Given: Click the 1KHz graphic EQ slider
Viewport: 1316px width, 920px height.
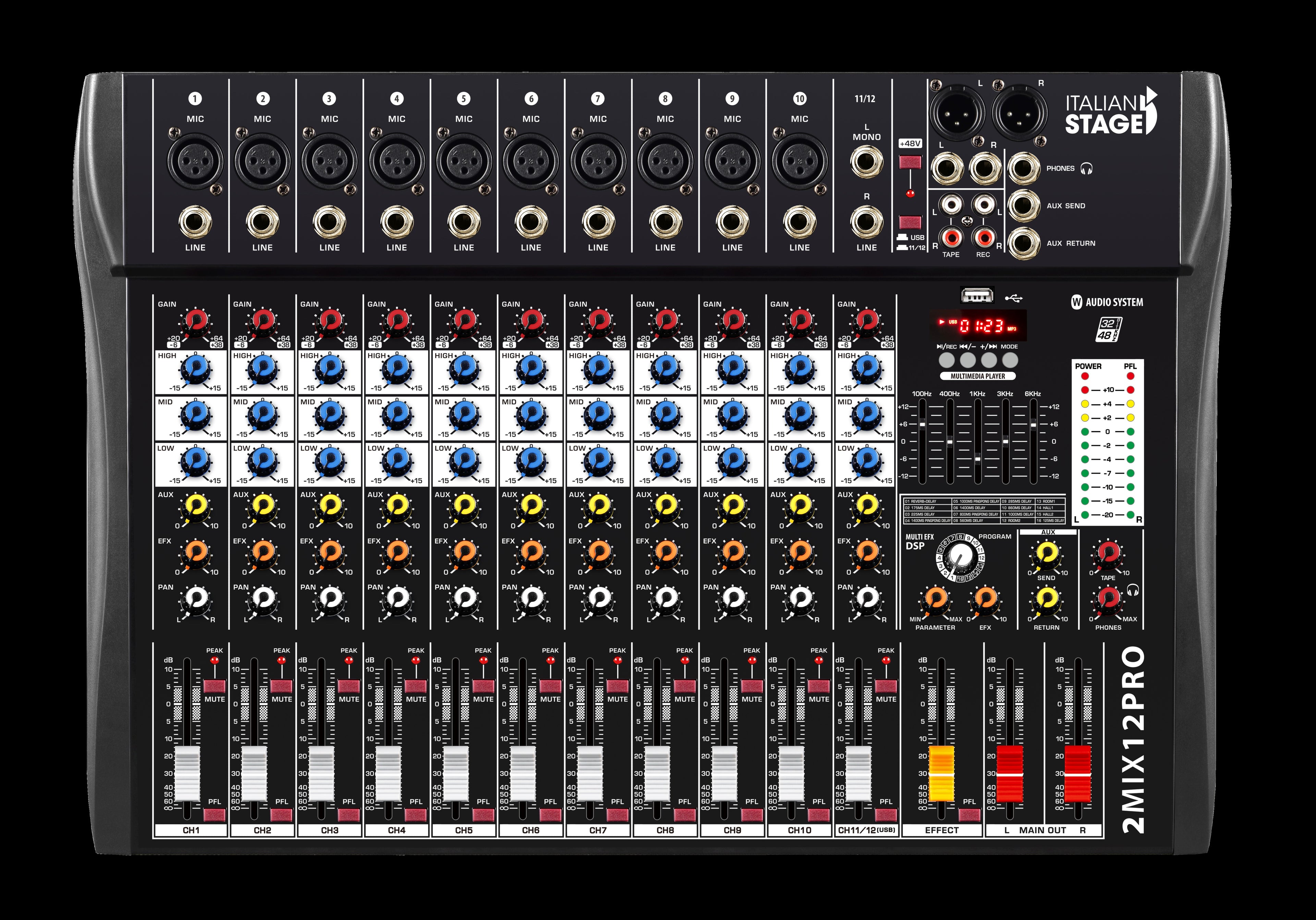Looking at the screenshot, I should click(x=978, y=459).
